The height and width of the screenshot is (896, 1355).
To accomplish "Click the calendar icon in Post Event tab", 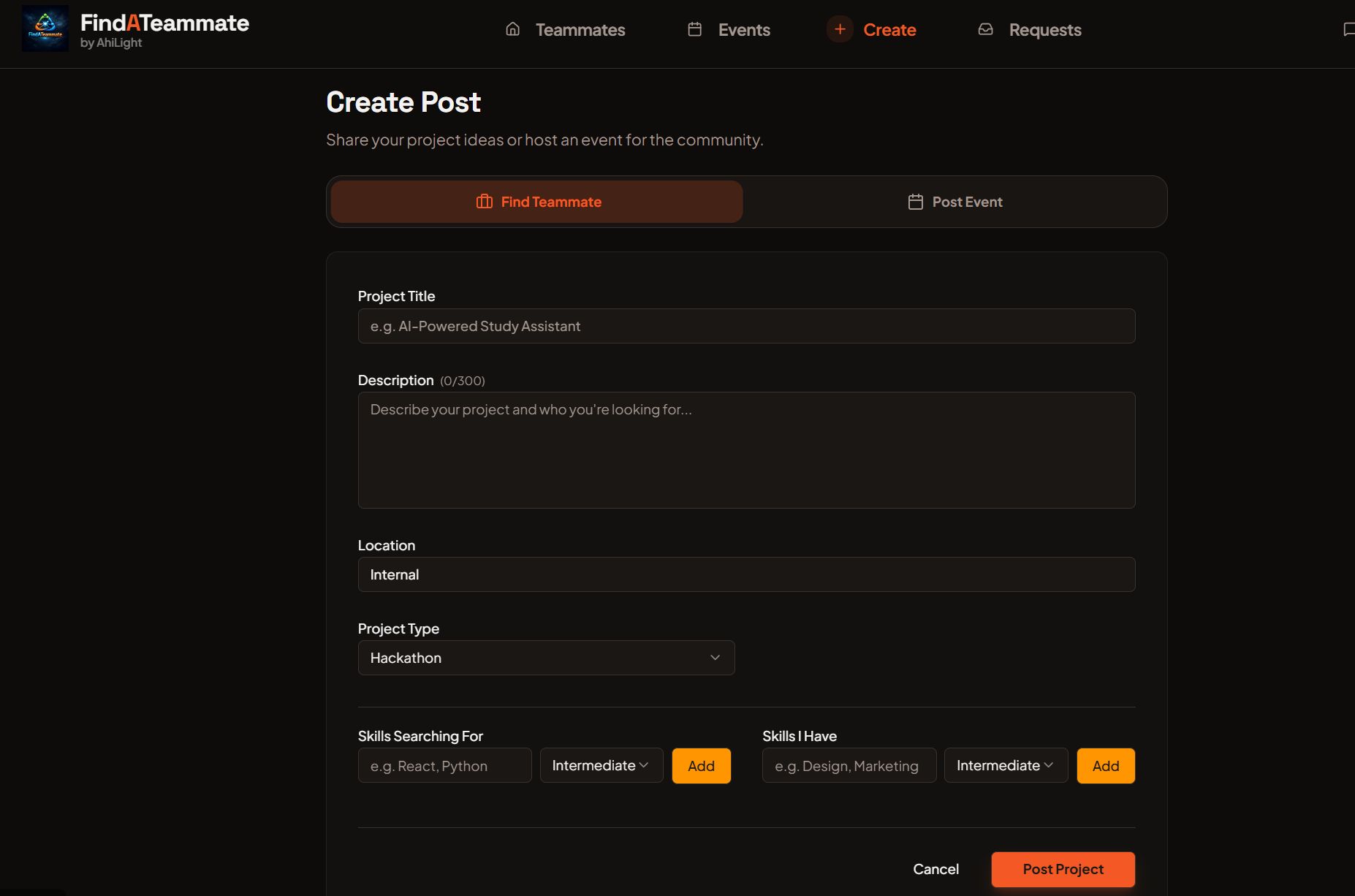I will [916, 202].
